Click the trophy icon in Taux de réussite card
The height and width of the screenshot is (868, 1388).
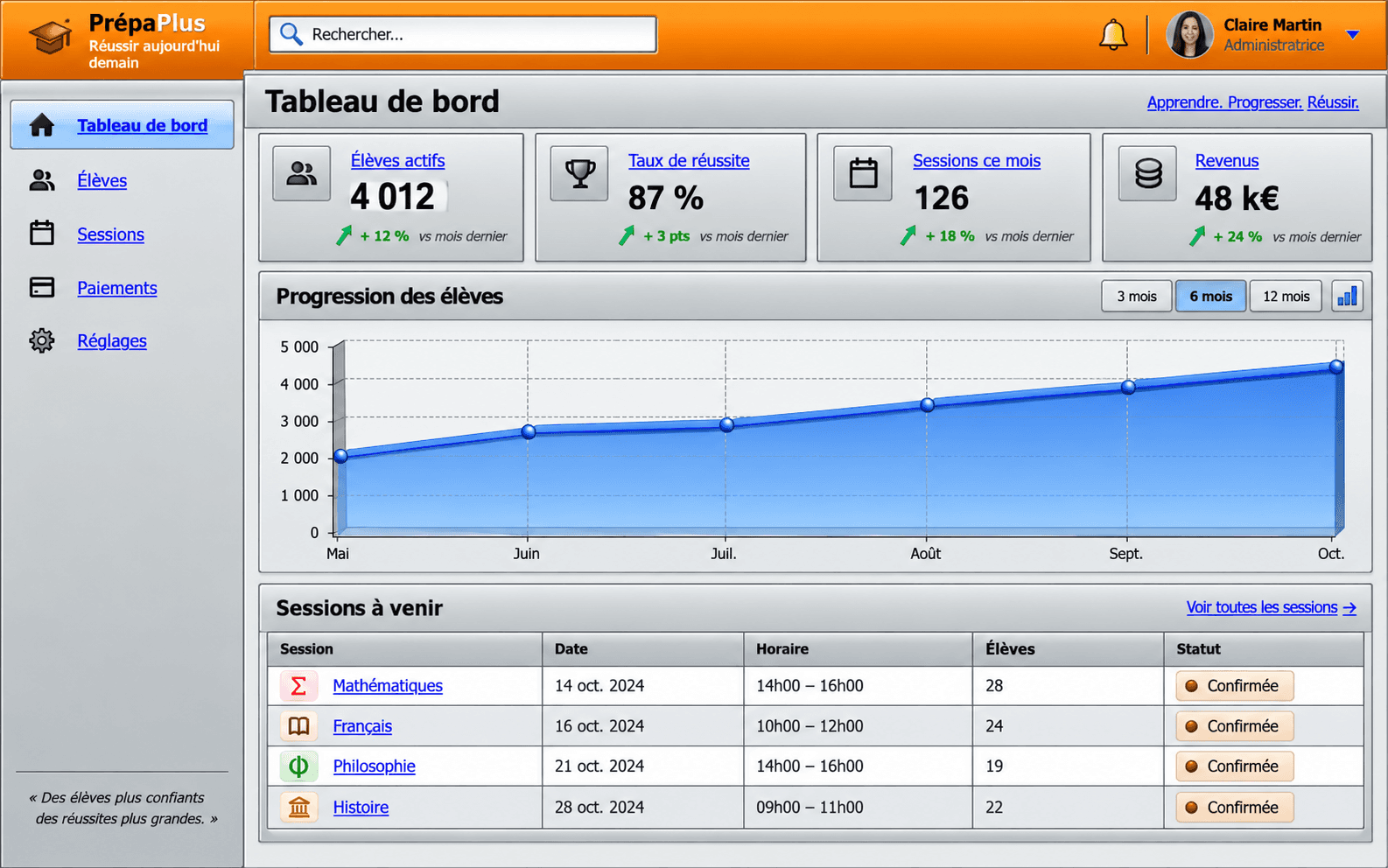point(579,173)
